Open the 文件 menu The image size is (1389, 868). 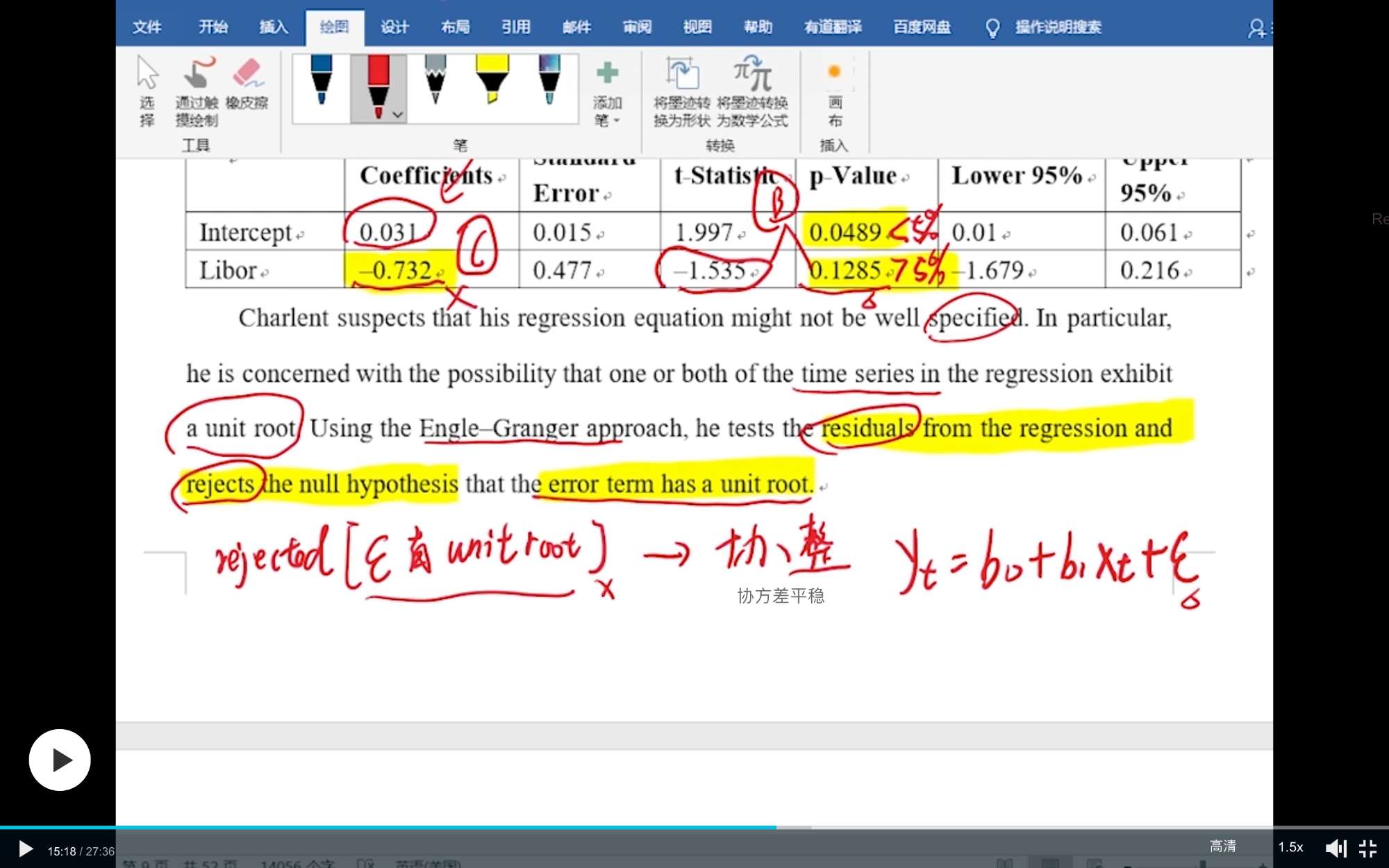147,27
